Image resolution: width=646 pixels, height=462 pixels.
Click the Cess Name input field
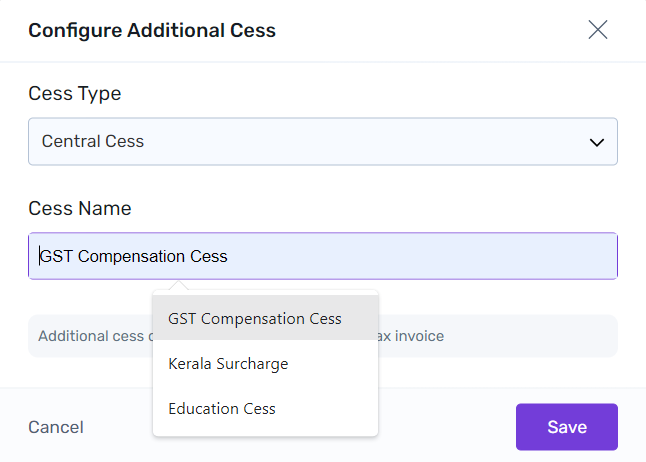[322, 256]
